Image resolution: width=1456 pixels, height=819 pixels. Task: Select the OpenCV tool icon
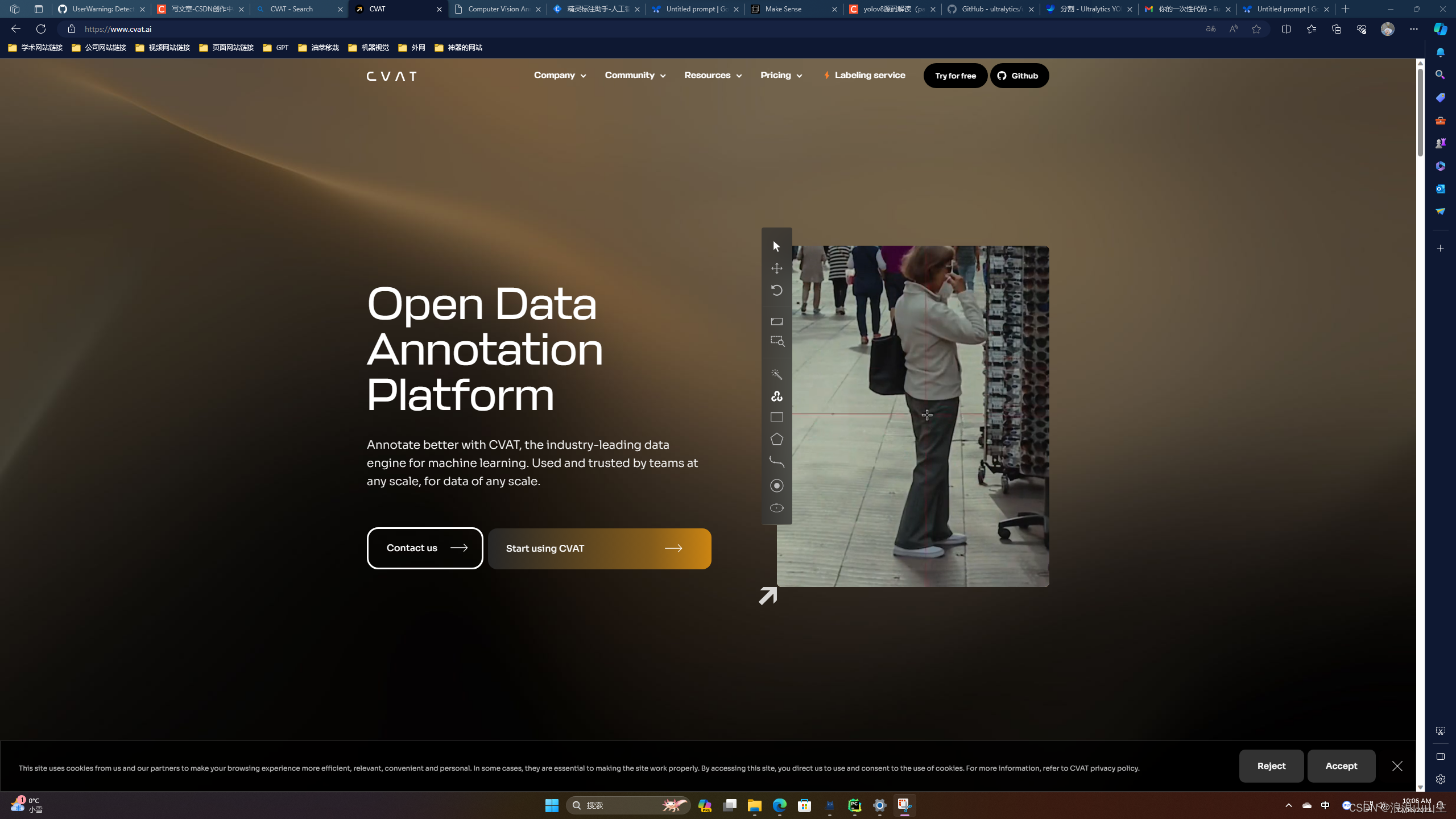pos(776,396)
